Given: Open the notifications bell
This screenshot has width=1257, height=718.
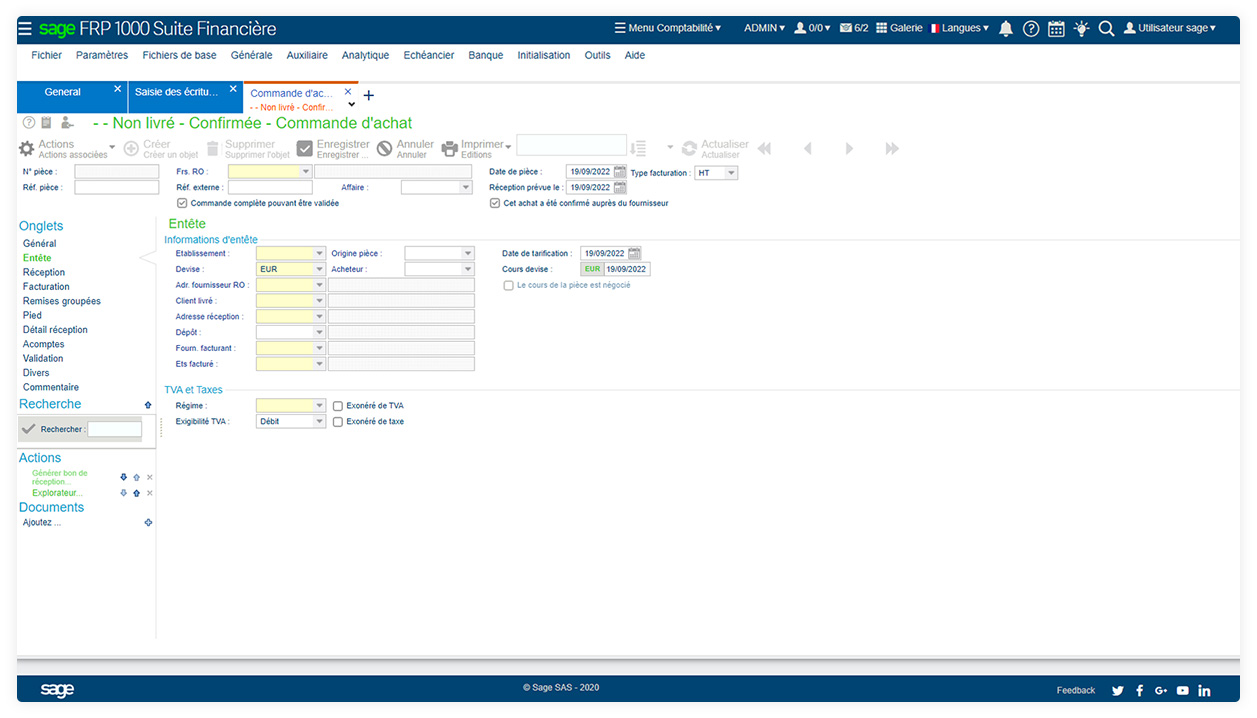Looking at the screenshot, I should pyautogui.click(x=1006, y=29).
